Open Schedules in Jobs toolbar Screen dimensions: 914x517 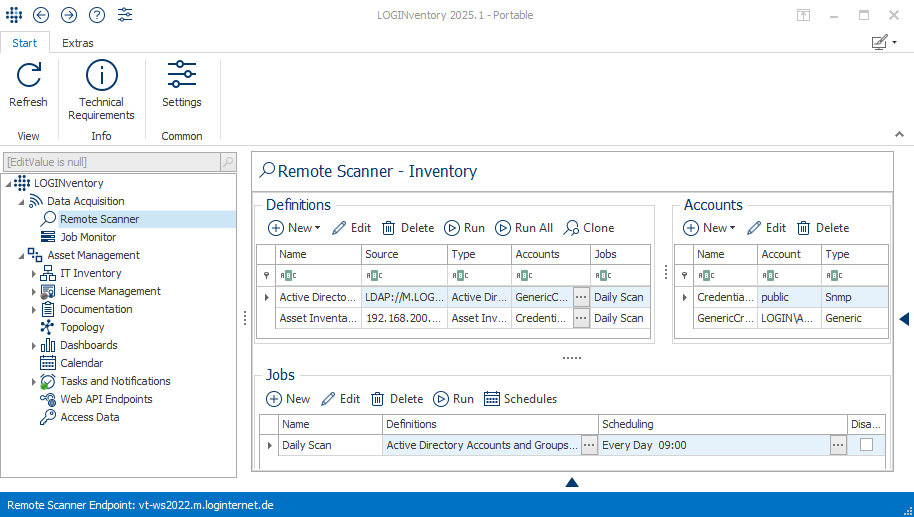coord(521,399)
